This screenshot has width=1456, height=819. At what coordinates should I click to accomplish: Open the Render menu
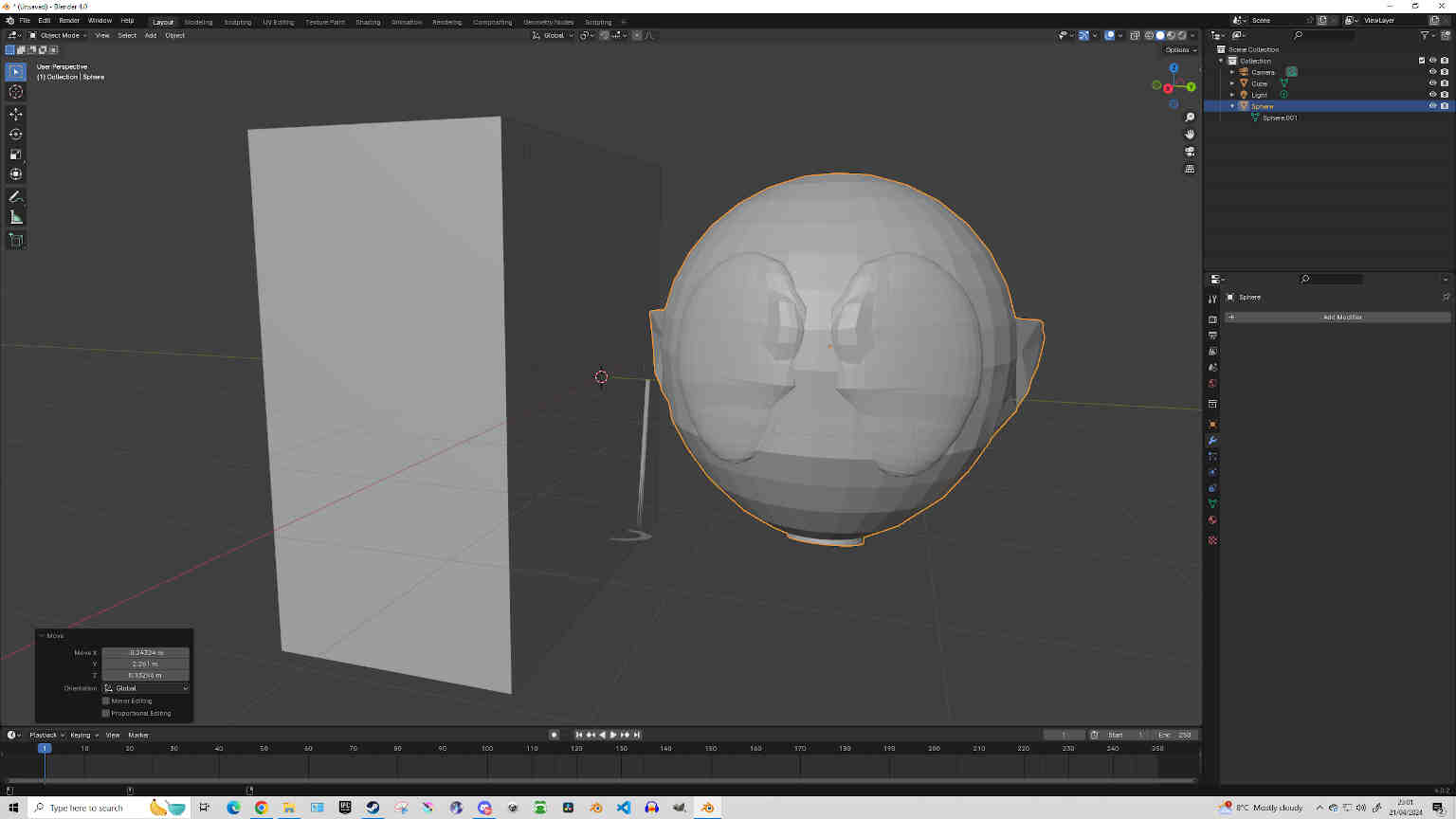[69, 20]
